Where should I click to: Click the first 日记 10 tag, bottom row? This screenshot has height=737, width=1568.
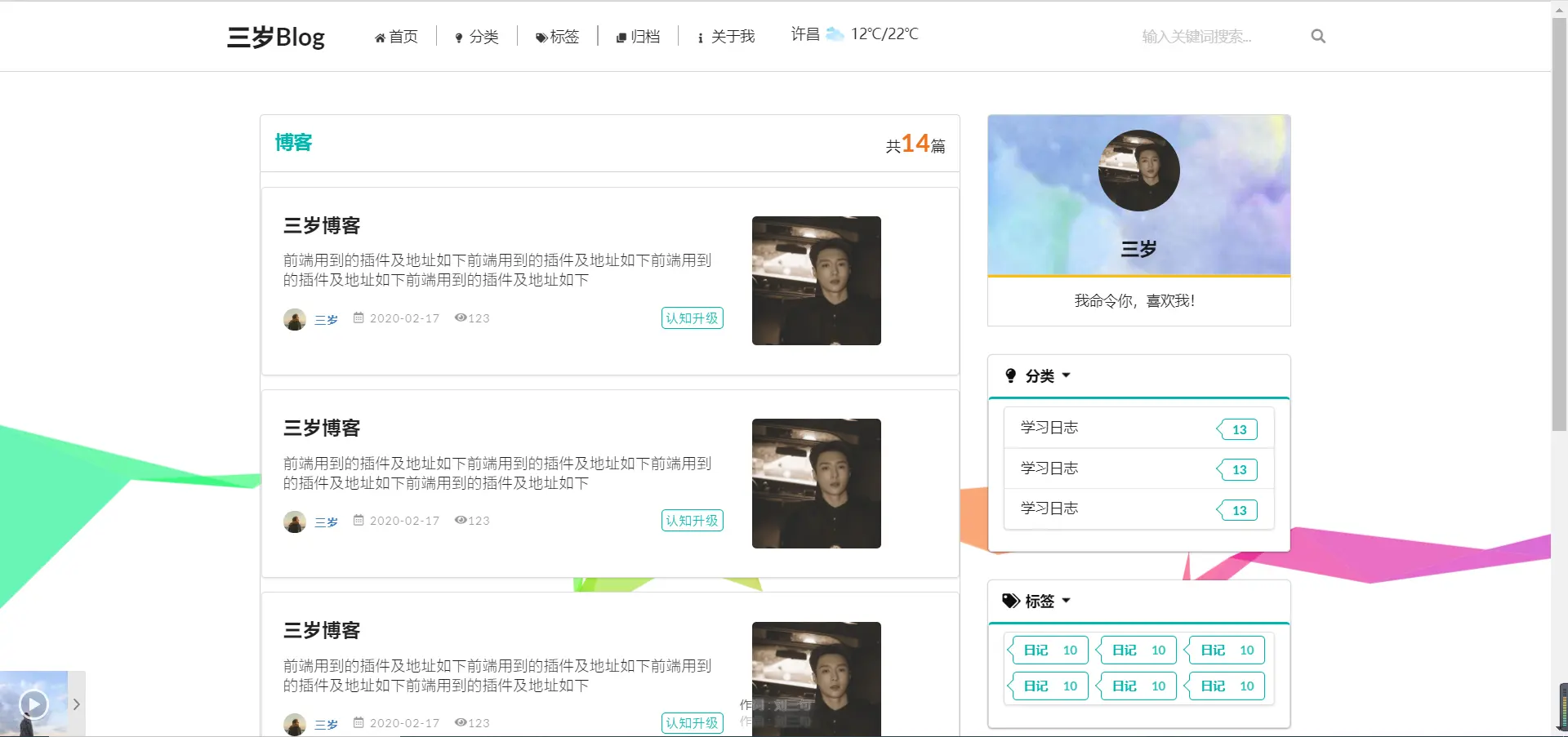tap(1049, 686)
